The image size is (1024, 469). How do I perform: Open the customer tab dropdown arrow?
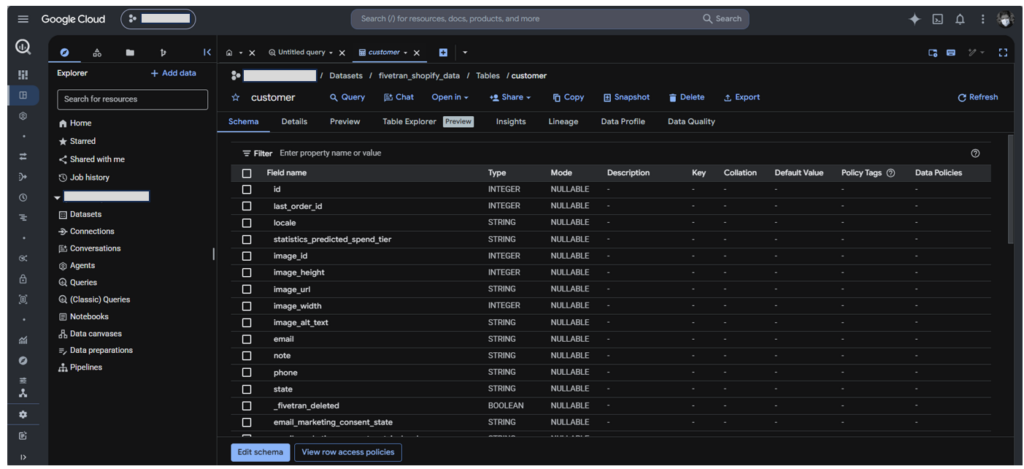coord(405,52)
